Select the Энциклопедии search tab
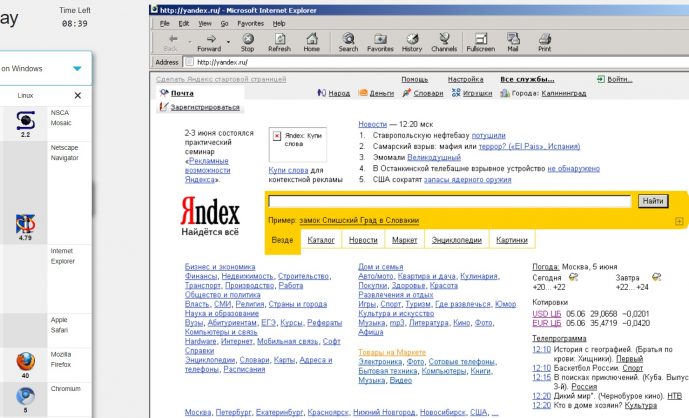Viewport: 689px width, 418px height. [457, 240]
